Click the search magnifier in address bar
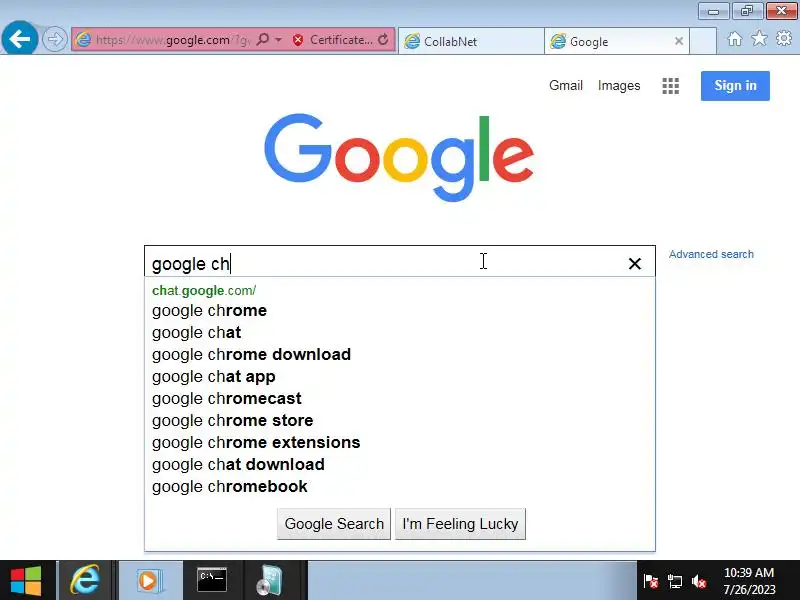This screenshot has width=800, height=600. [262, 39]
